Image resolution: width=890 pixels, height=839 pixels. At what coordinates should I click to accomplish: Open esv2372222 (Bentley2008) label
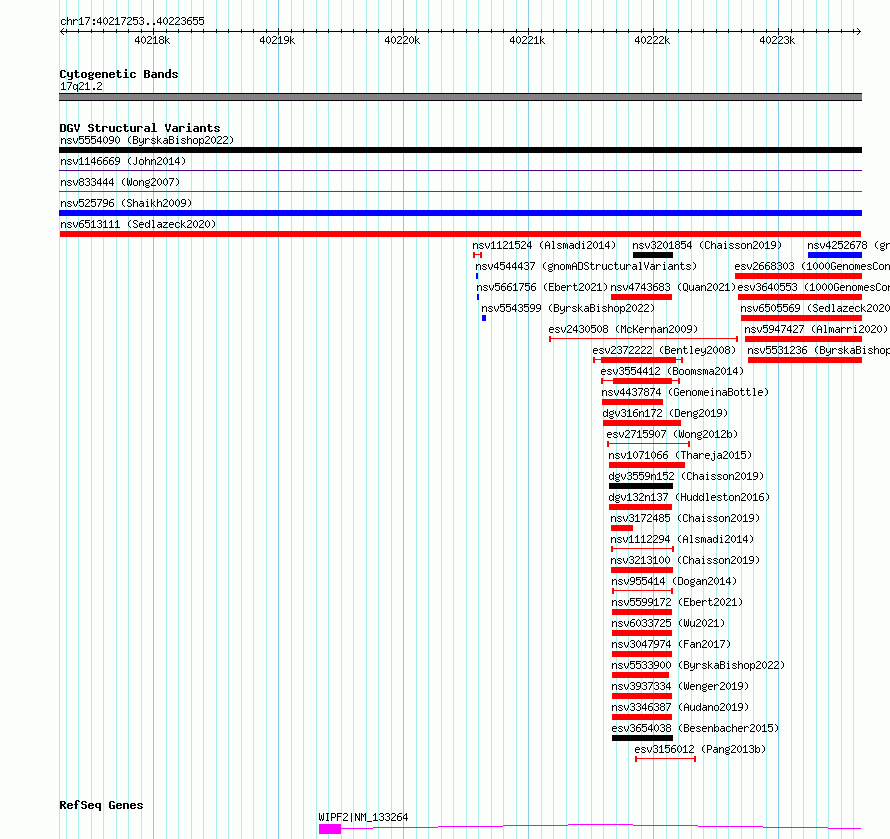tap(664, 350)
